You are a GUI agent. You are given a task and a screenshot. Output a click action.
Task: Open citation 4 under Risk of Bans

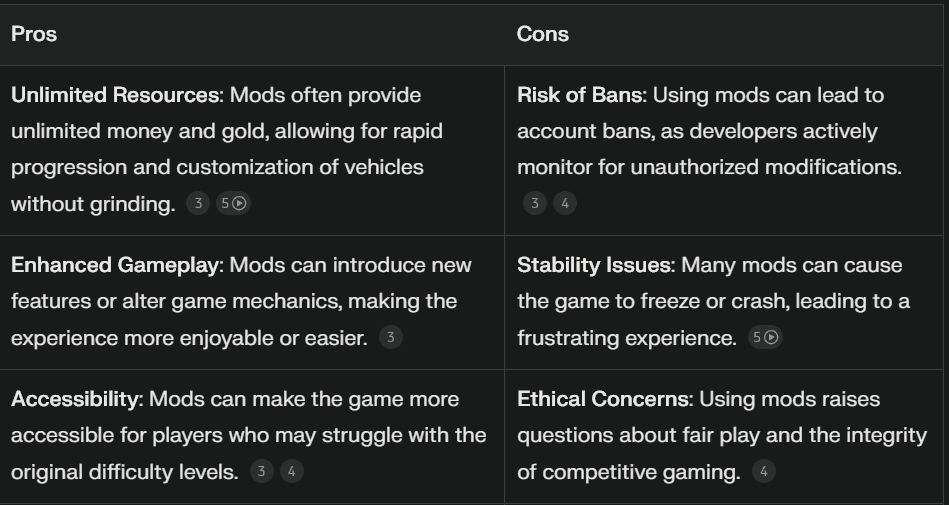point(565,203)
